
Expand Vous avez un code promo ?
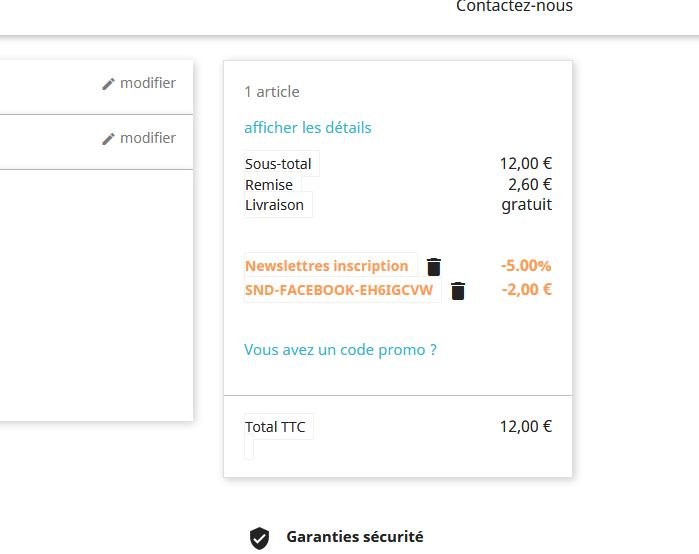coord(340,350)
